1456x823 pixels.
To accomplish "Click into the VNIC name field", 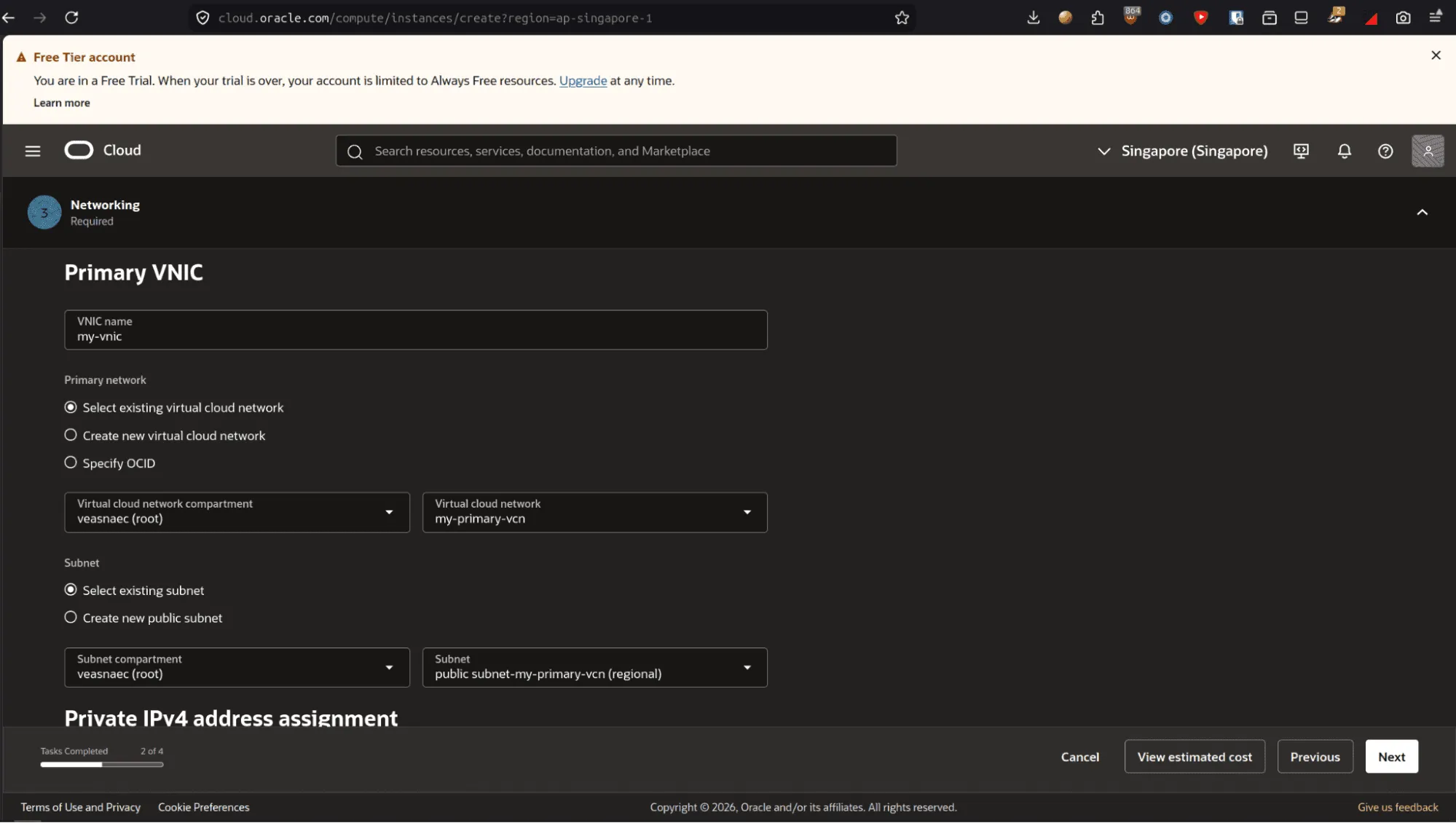I will (416, 330).
